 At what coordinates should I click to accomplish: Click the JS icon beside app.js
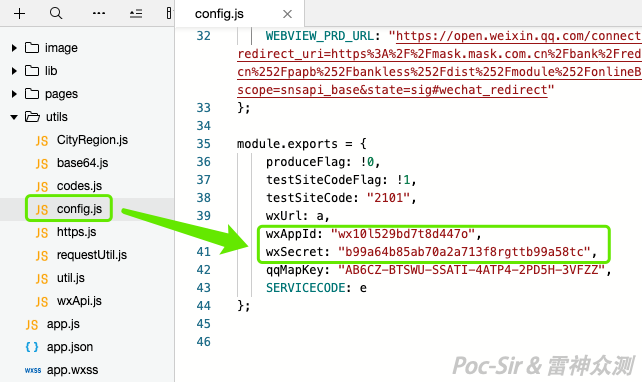[32, 325]
